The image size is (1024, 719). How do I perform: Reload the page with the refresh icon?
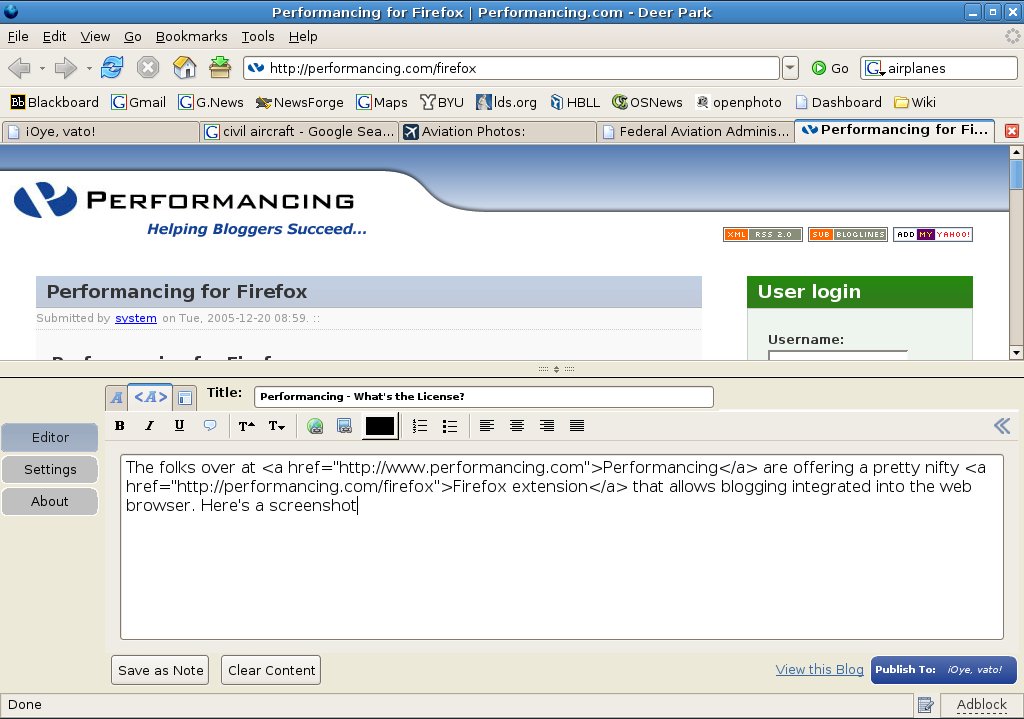(112, 68)
